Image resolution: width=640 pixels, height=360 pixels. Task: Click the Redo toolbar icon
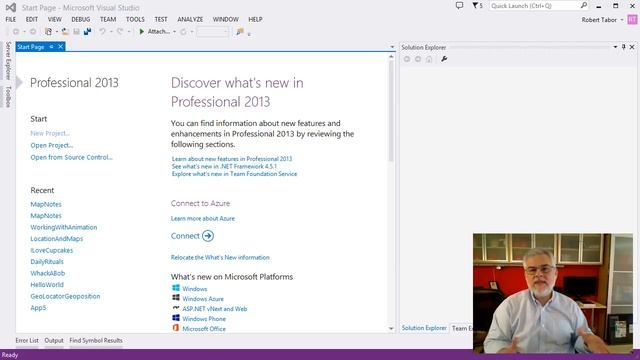pos(120,31)
